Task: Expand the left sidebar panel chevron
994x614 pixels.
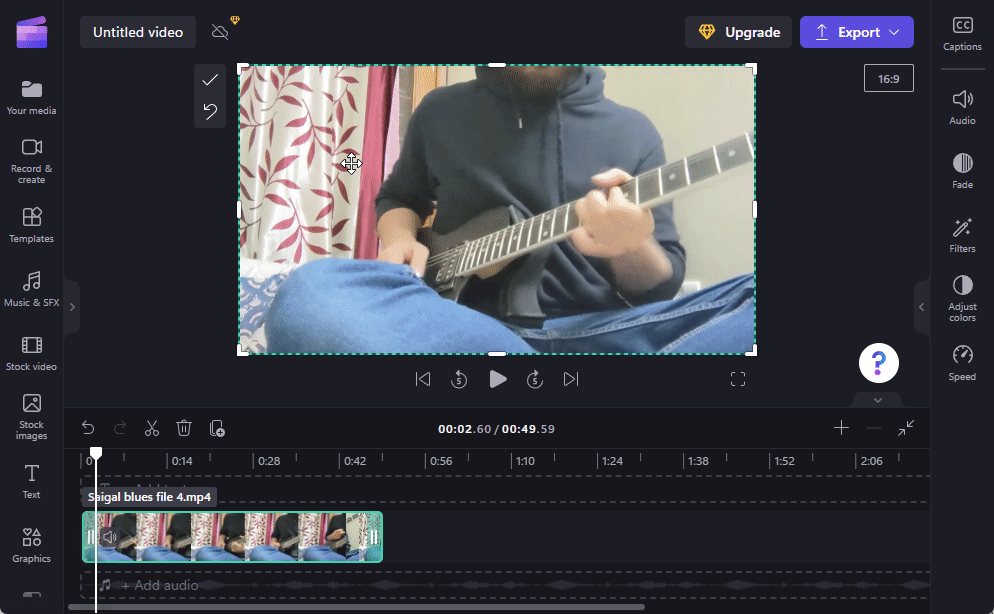Action: pos(72,307)
